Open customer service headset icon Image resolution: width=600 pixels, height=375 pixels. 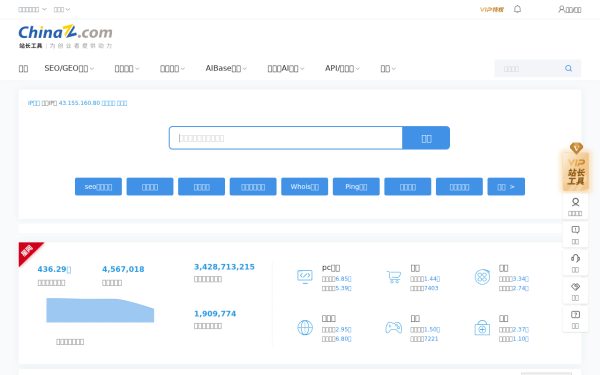[575, 258]
